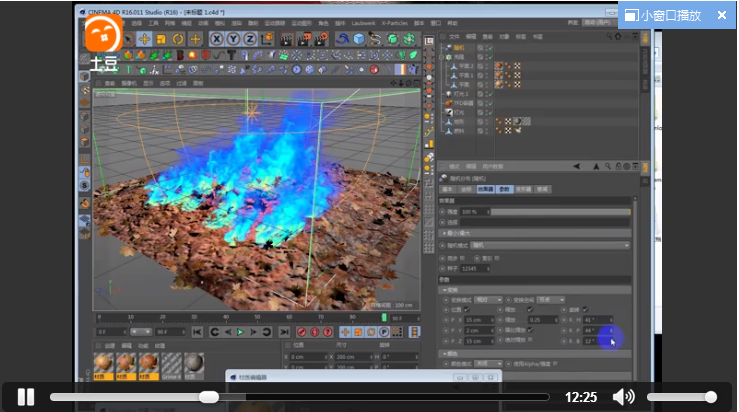Toggle the 同步 sync checkbox
The image size is (739, 412).
(462, 258)
